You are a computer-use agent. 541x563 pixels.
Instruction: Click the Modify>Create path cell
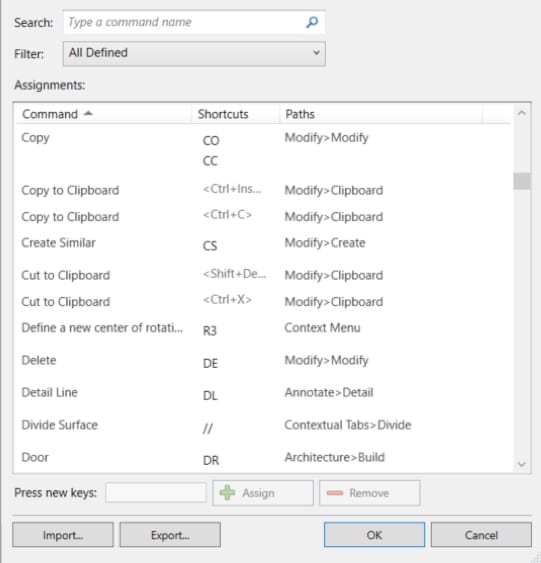(x=325, y=243)
